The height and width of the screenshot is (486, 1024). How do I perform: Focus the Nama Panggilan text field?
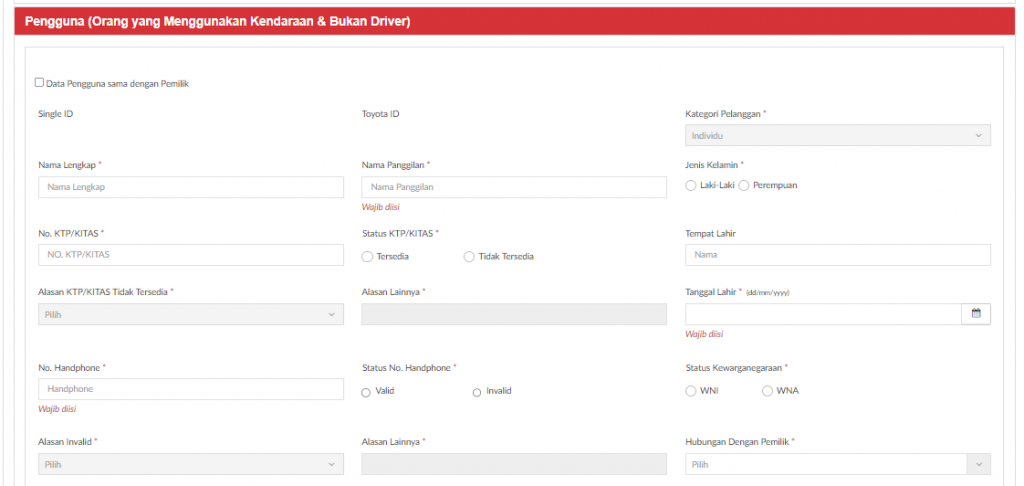pos(514,187)
